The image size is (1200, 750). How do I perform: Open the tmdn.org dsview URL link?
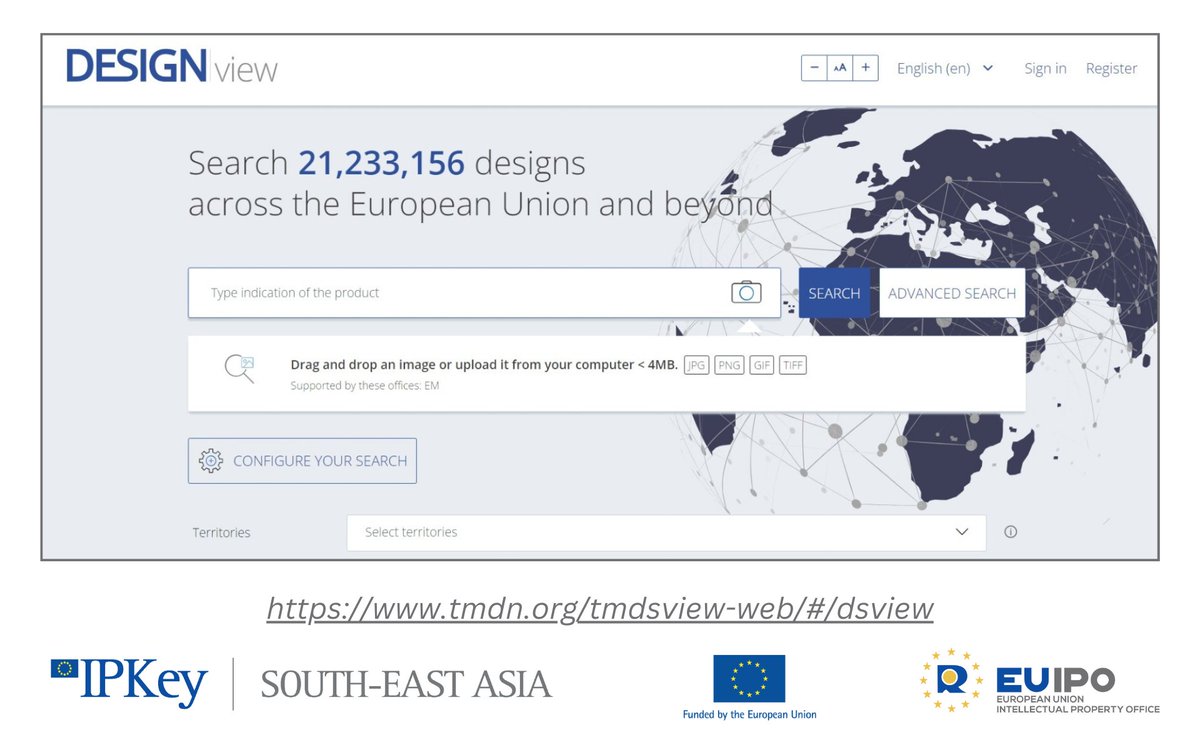point(600,608)
